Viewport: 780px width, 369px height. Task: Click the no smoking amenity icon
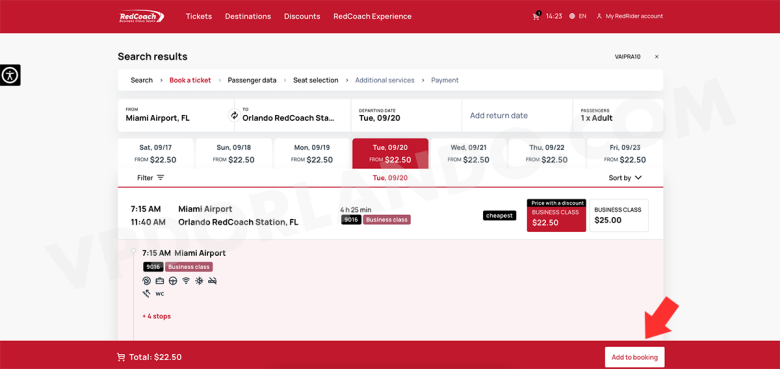click(x=212, y=281)
